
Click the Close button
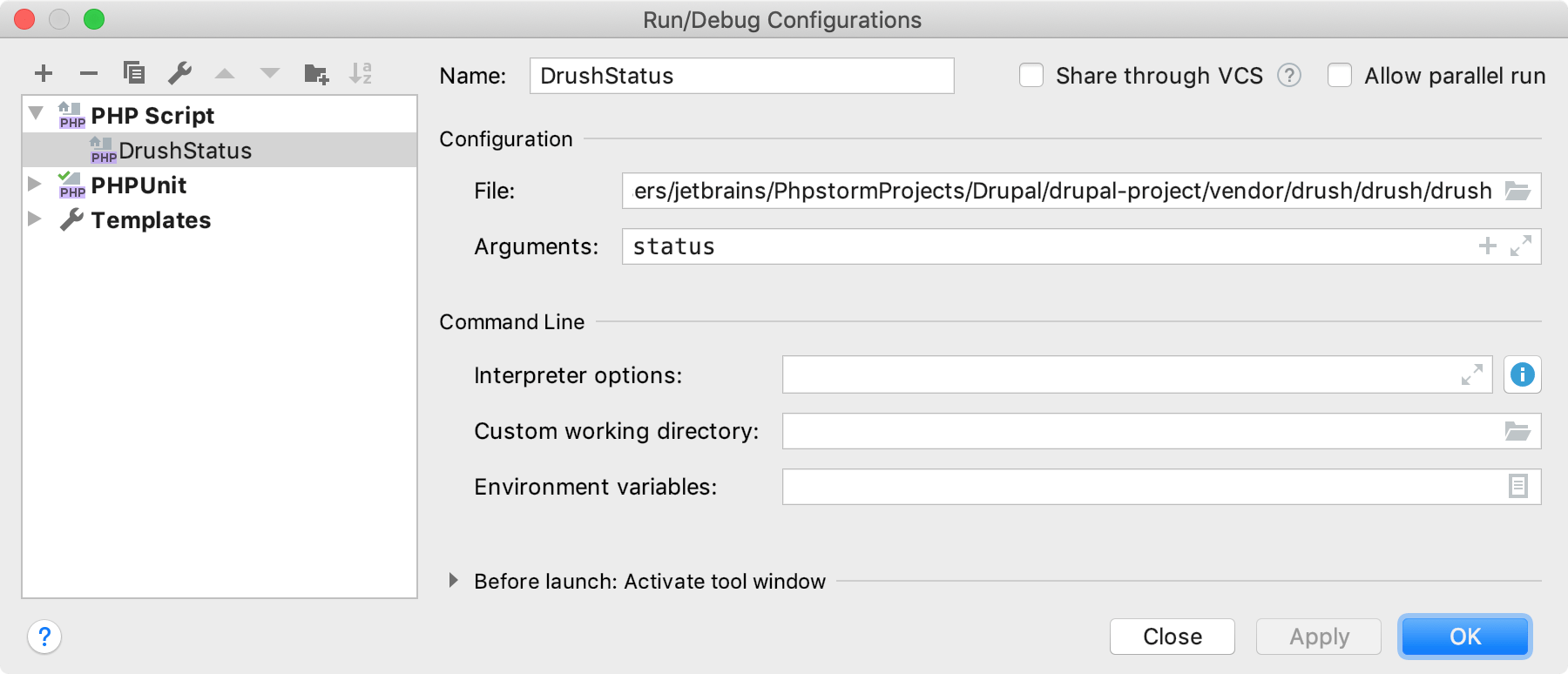[1173, 637]
